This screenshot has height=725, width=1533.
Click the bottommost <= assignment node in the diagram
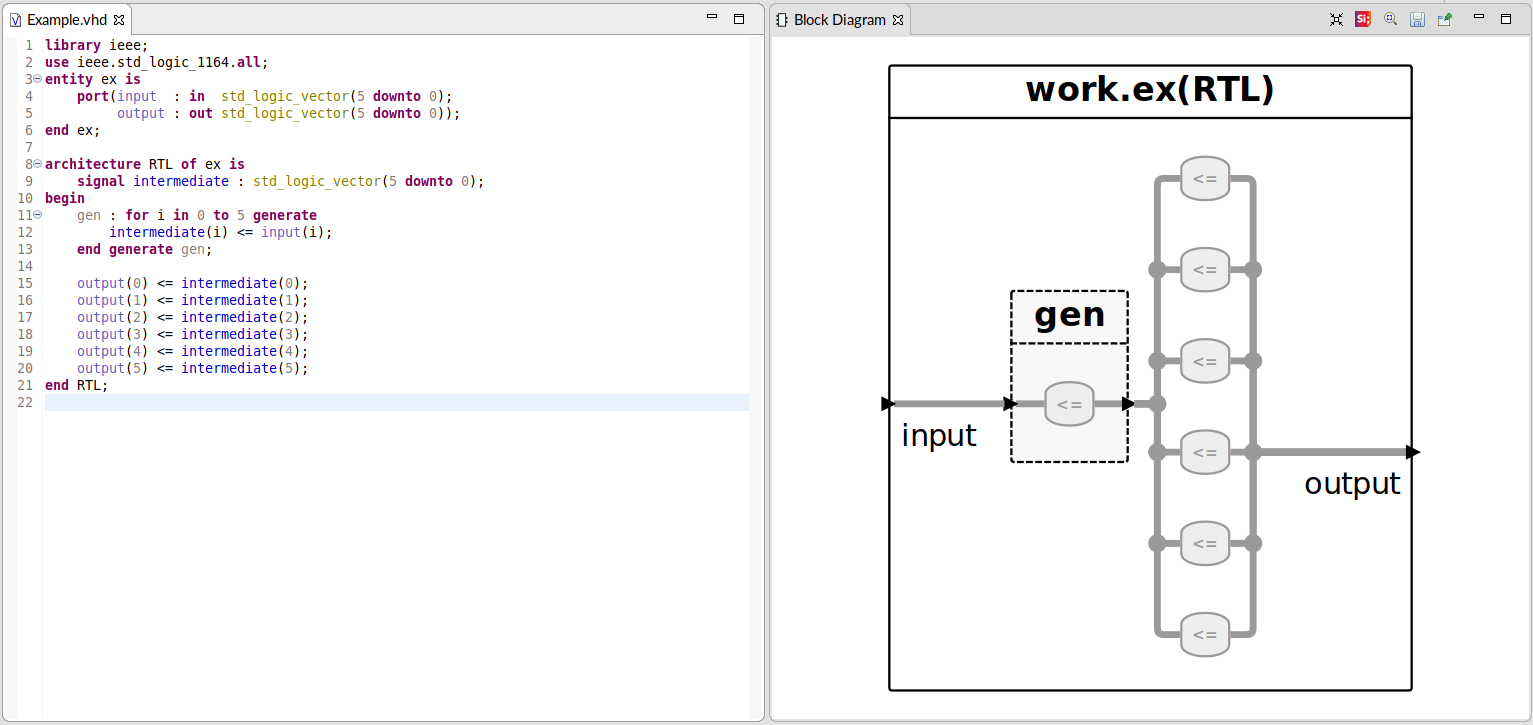(1205, 635)
